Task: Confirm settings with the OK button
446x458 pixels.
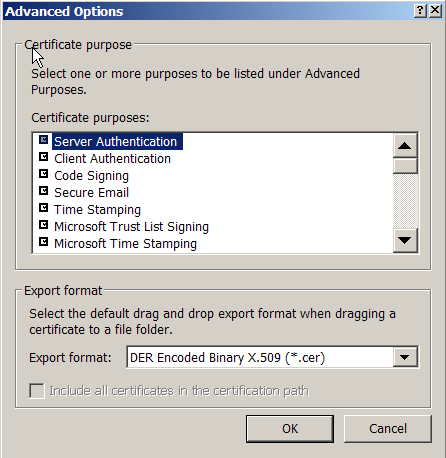Action: 290,429
